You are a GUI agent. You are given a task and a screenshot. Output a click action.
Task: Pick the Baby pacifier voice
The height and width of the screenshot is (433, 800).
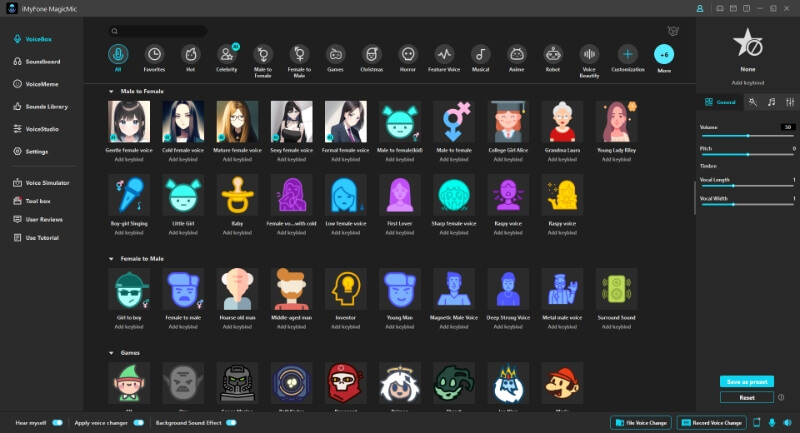point(237,195)
